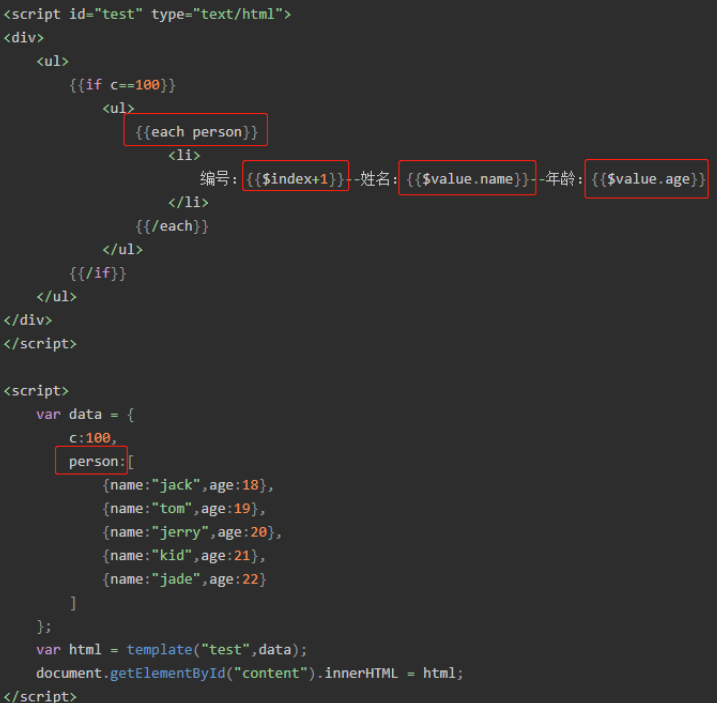
Task: Click the getElementById method name
Action: pos(168,674)
